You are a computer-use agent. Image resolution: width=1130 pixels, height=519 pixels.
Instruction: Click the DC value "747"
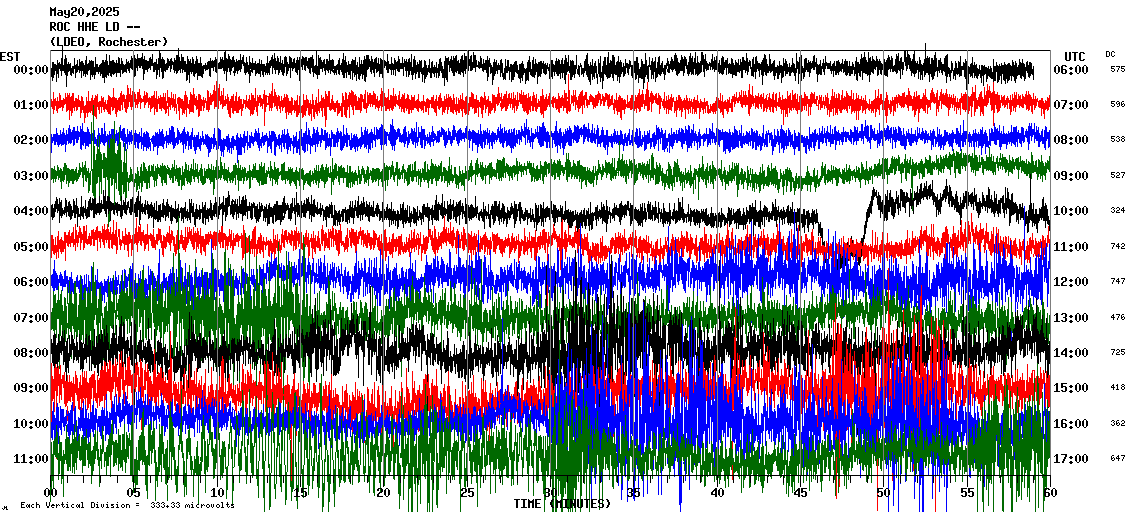(x=1117, y=281)
